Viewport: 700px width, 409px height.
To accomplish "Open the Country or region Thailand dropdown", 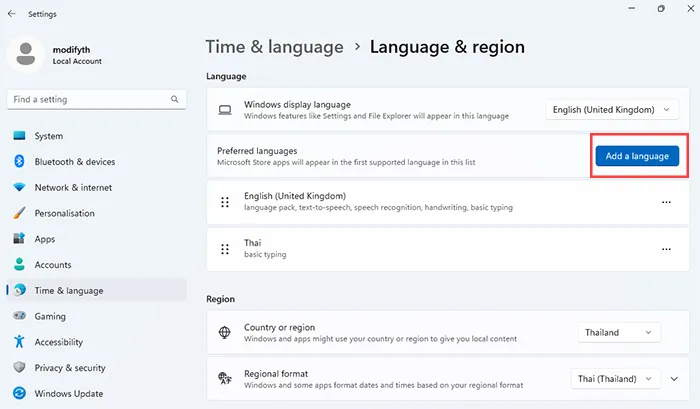I will click(x=619, y=333).
